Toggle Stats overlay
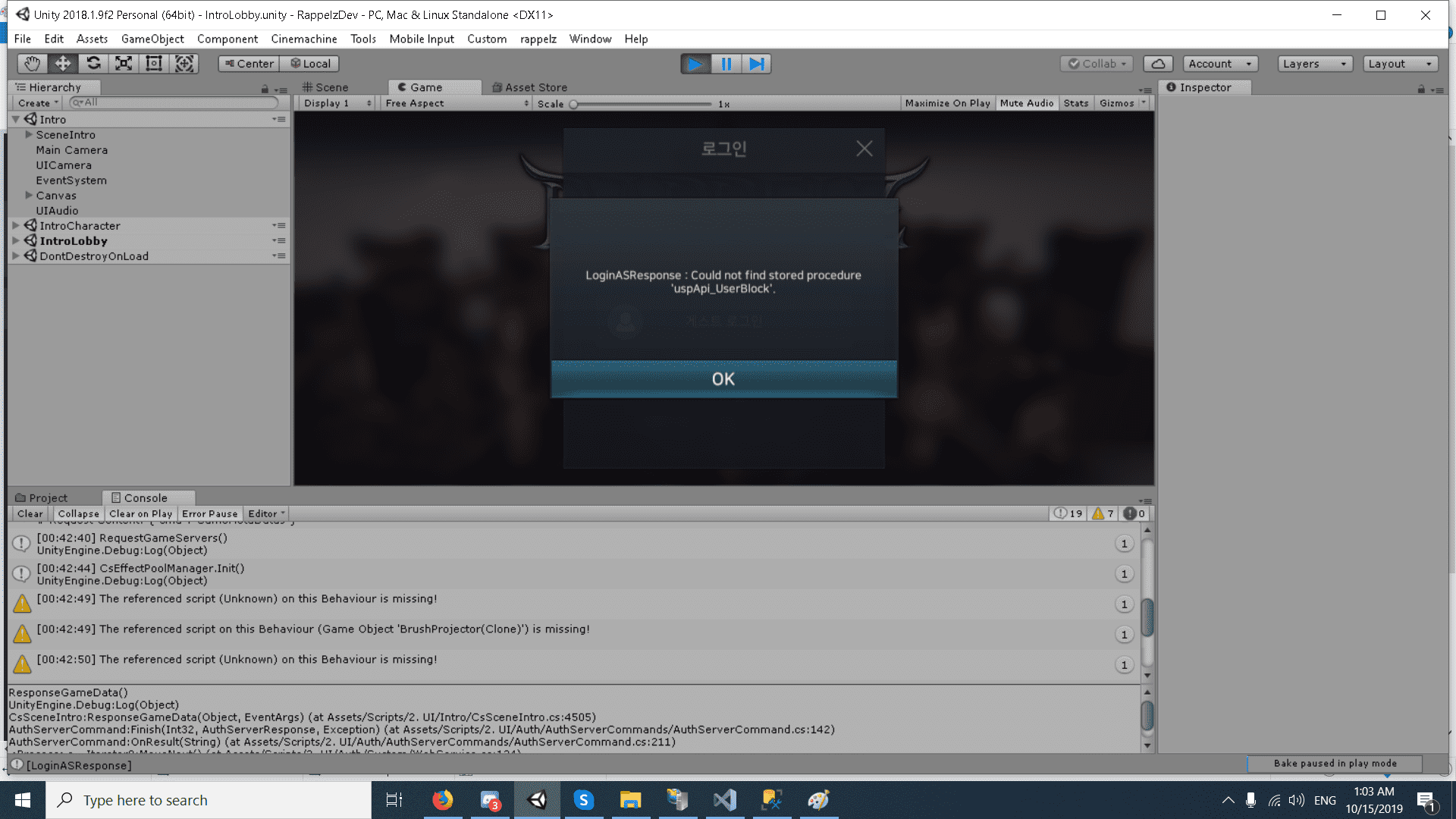Viewport: 1456px width, 819px height. click(1075, 103)
